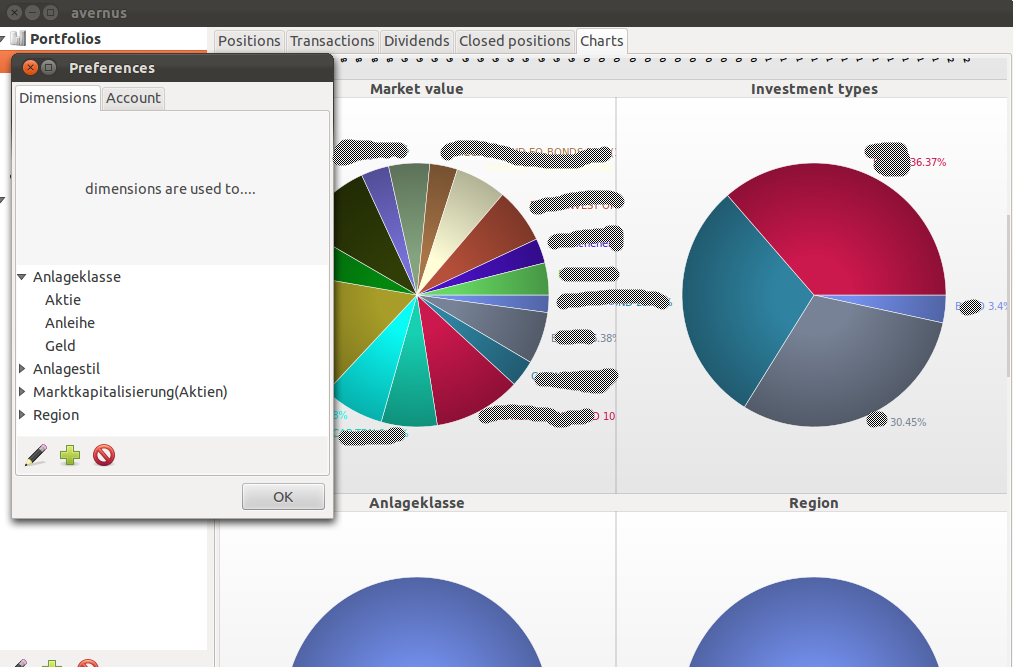Select the Anleihe tree item

click(x=70, y=323)
